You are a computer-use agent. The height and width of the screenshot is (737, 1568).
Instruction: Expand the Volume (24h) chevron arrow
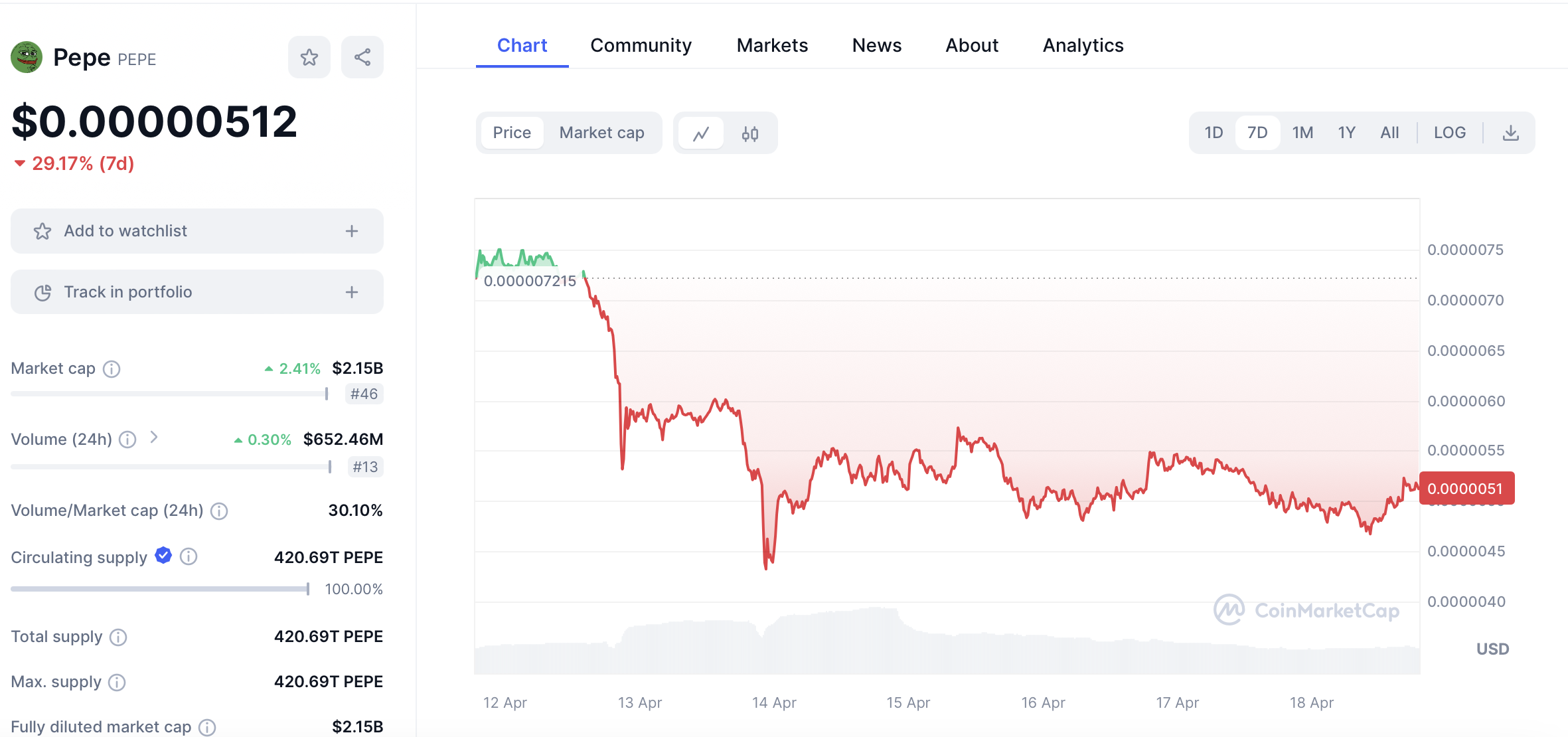pos(154,437)
